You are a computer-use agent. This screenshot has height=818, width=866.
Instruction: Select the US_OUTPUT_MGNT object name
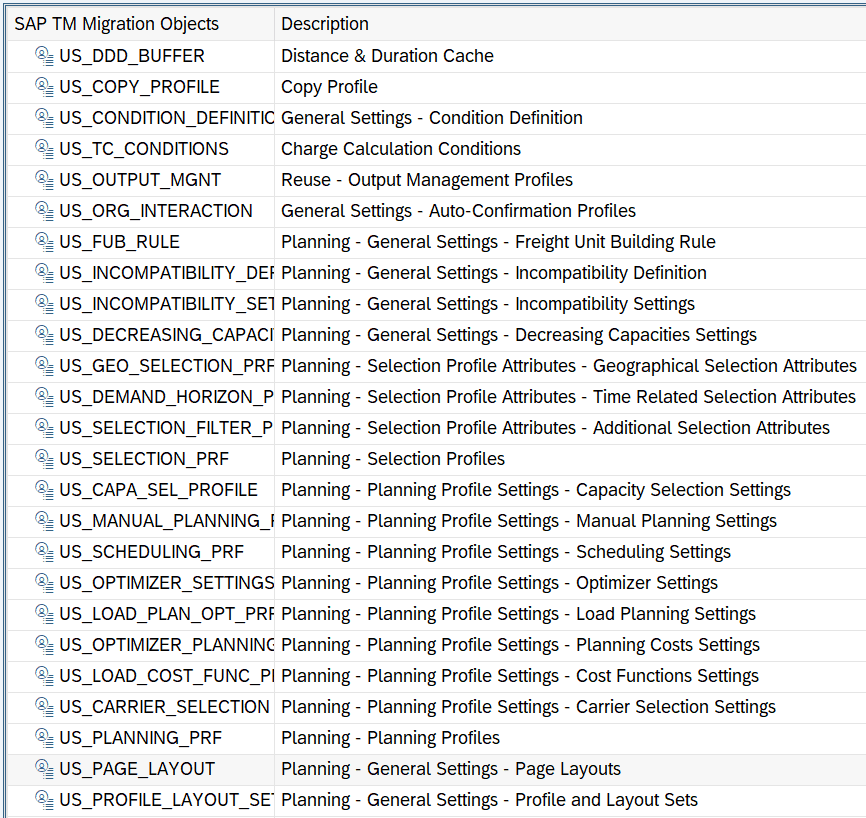point(140,180)
